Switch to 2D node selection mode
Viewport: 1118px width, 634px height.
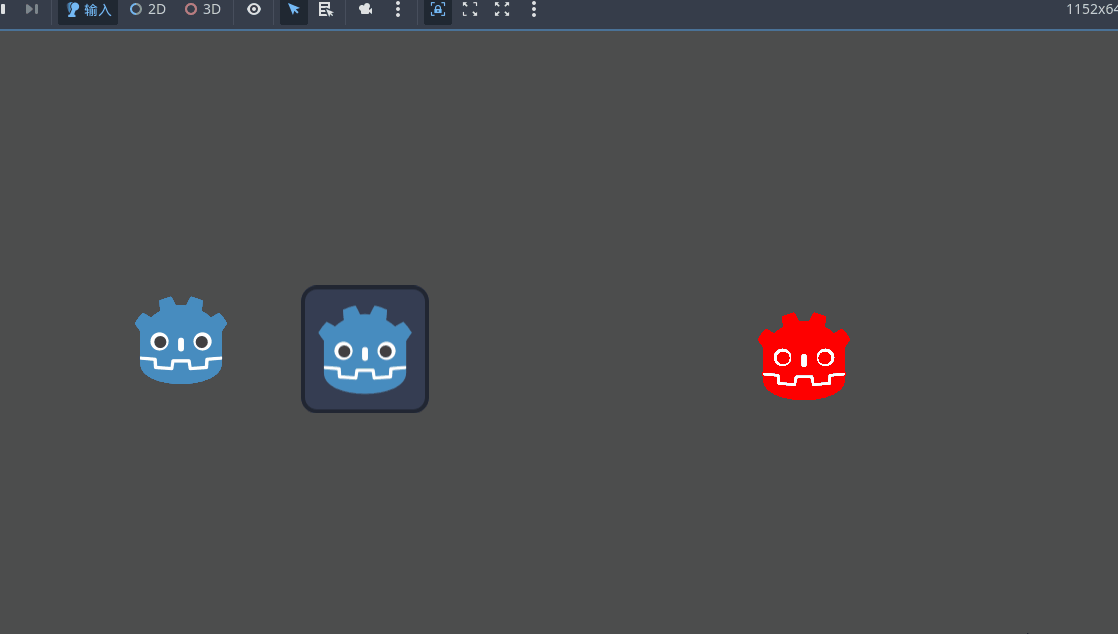[148, 9]
